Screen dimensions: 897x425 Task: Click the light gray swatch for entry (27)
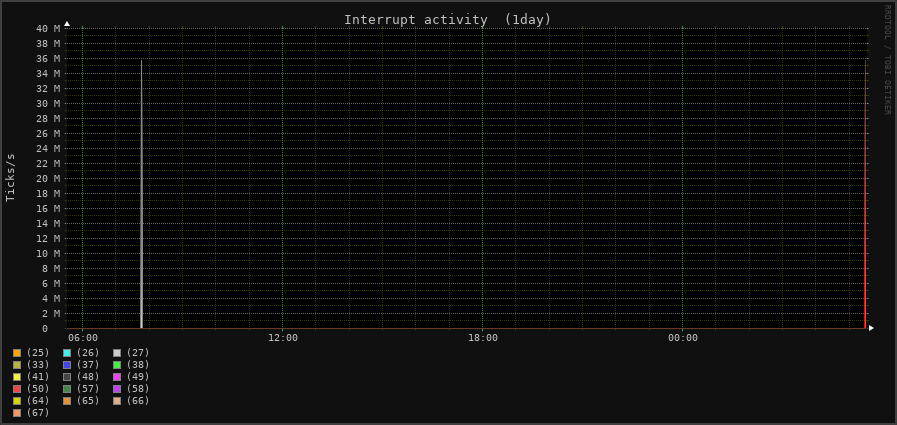pyautogui.click(x=117, y=353)
